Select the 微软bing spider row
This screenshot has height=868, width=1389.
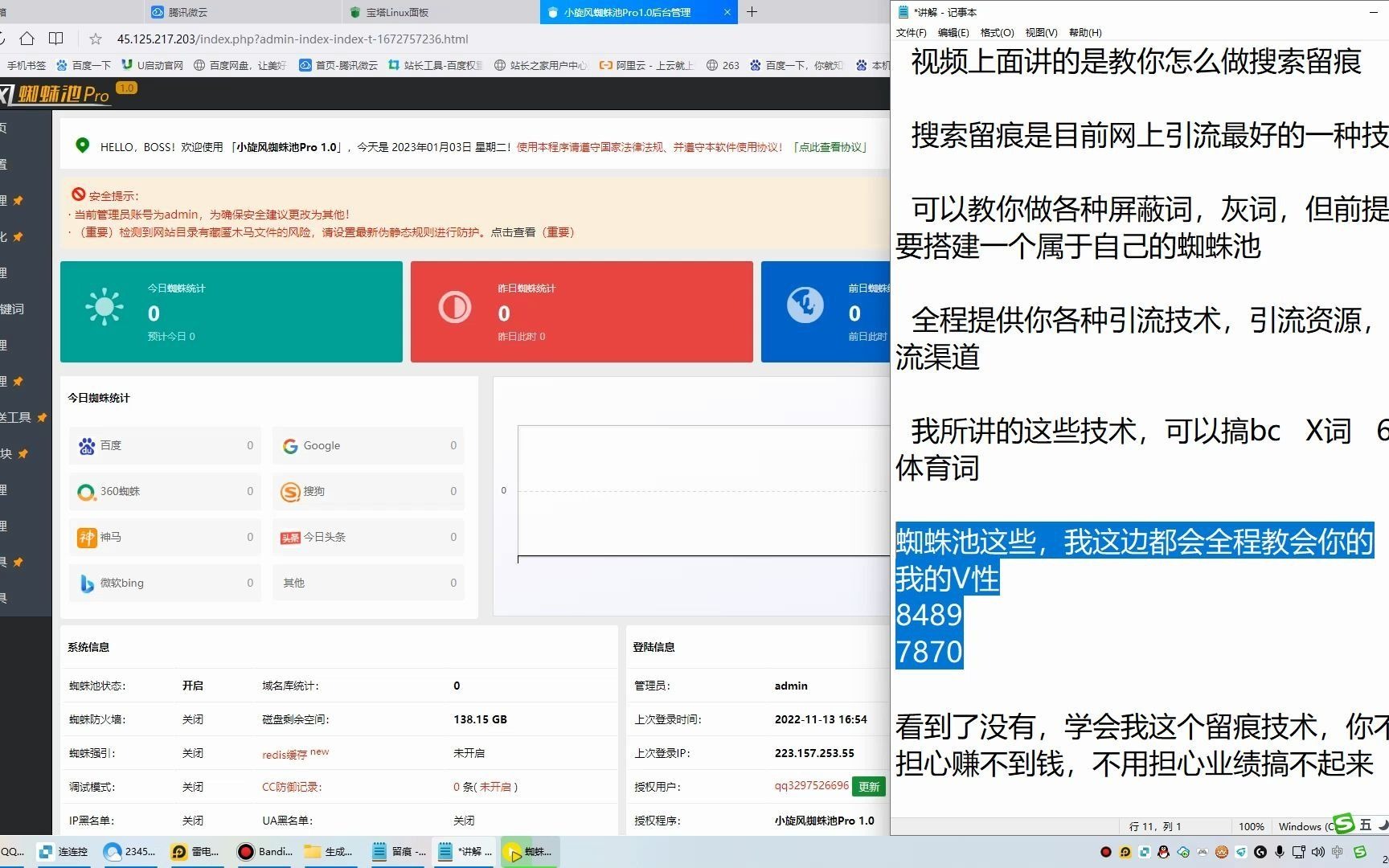click(x=165, y=583)
